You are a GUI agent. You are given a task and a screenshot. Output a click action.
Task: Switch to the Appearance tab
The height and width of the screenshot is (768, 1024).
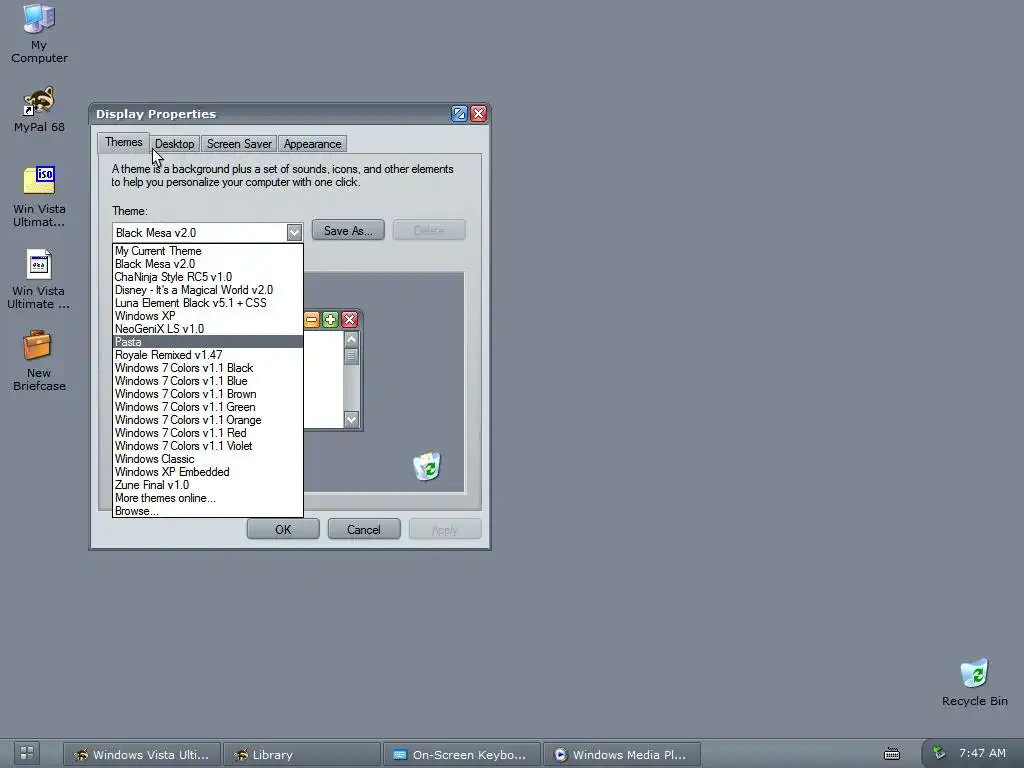click(312, 144)
